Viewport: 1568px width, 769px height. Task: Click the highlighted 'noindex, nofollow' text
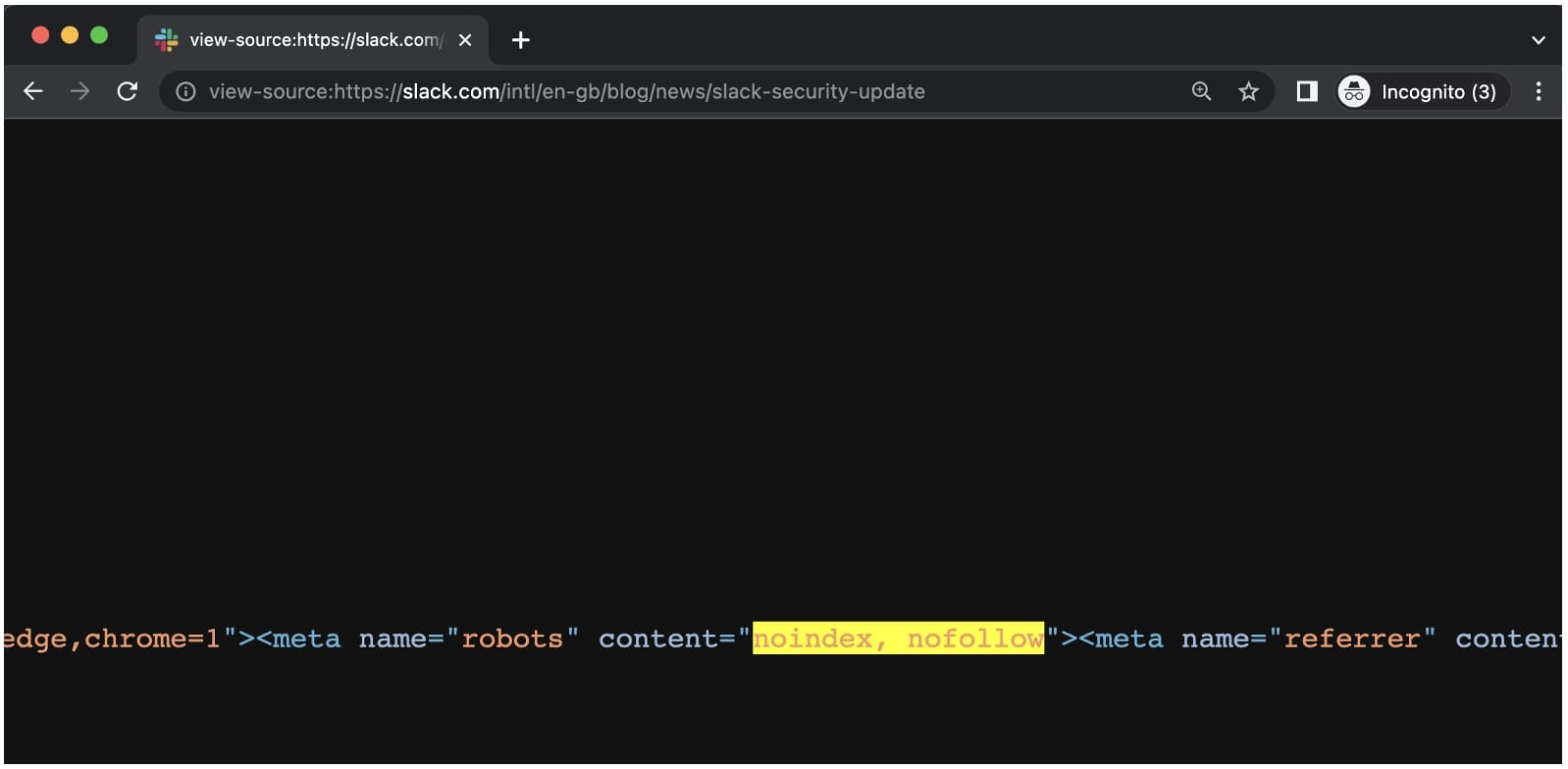898,639
